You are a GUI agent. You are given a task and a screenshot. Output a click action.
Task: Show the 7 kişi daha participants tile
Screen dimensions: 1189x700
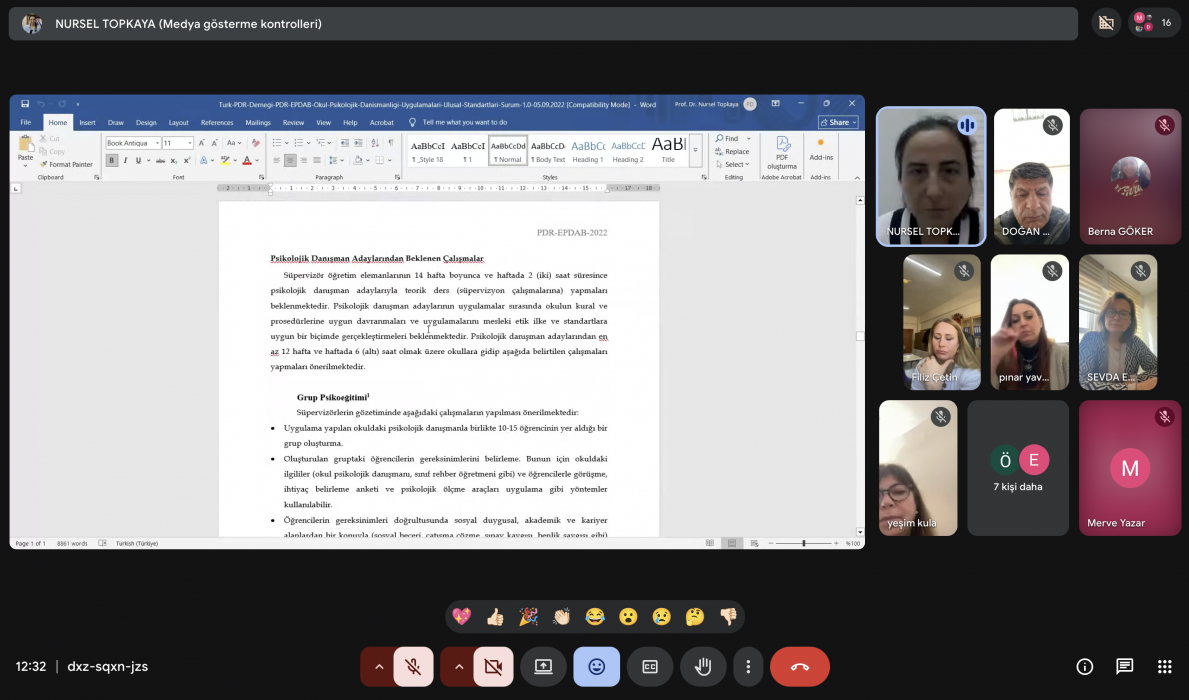click(1019, 467)
